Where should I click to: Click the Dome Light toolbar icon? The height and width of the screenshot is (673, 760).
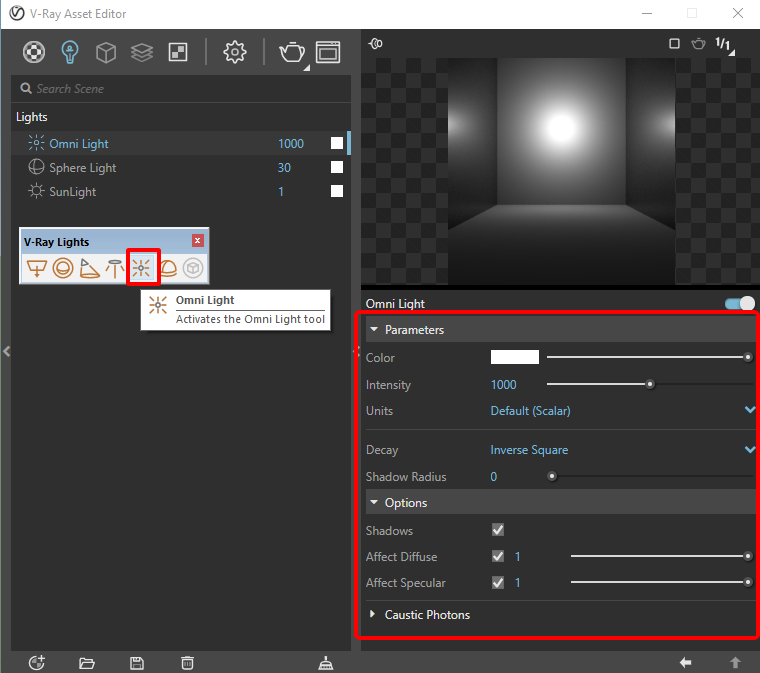click(168, 269)
